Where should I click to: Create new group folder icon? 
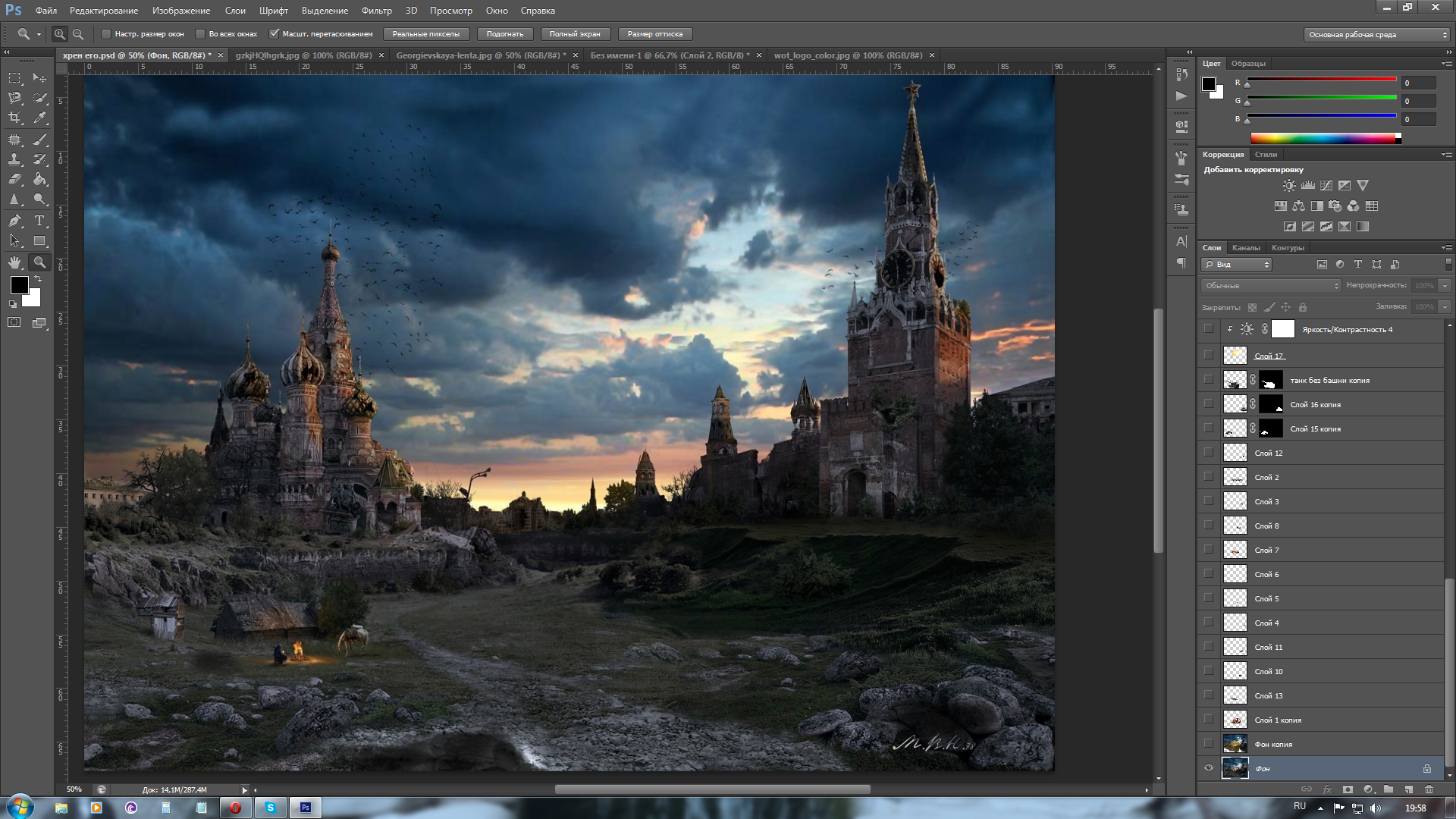(1389, 789)
